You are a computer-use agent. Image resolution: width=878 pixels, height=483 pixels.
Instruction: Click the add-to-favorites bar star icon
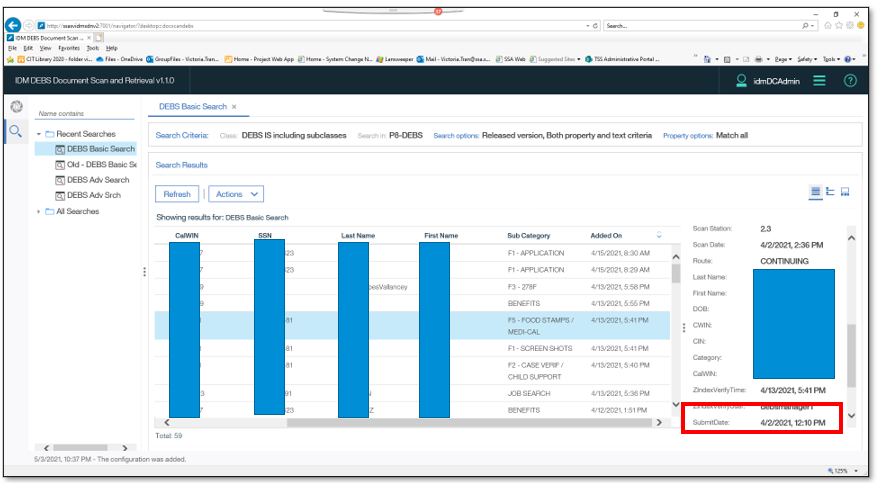click(x=11, y=59)
